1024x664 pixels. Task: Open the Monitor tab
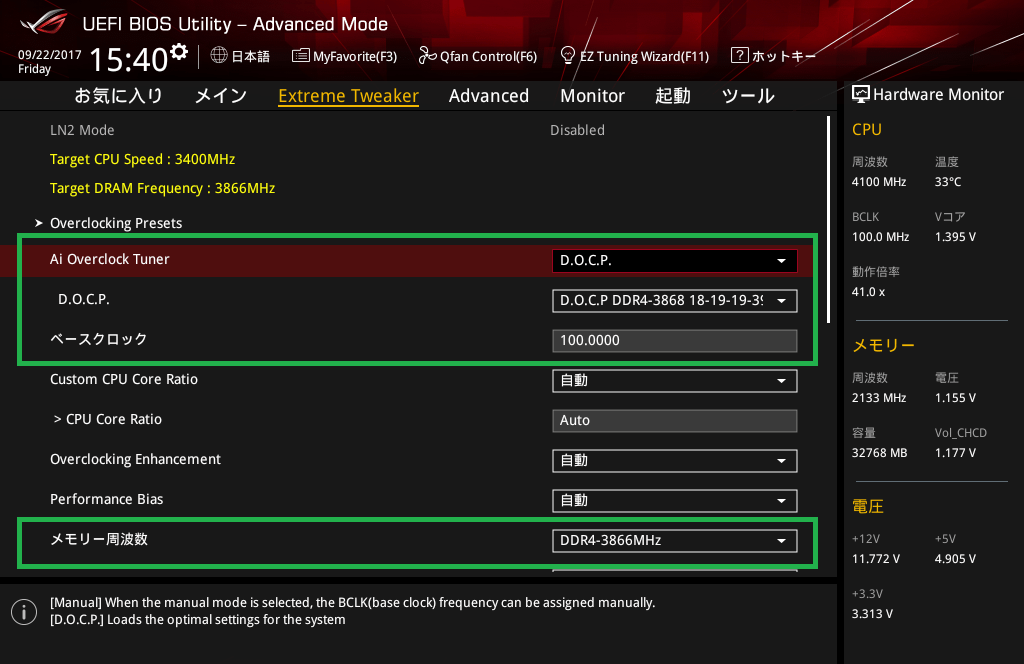click(592, 96)
